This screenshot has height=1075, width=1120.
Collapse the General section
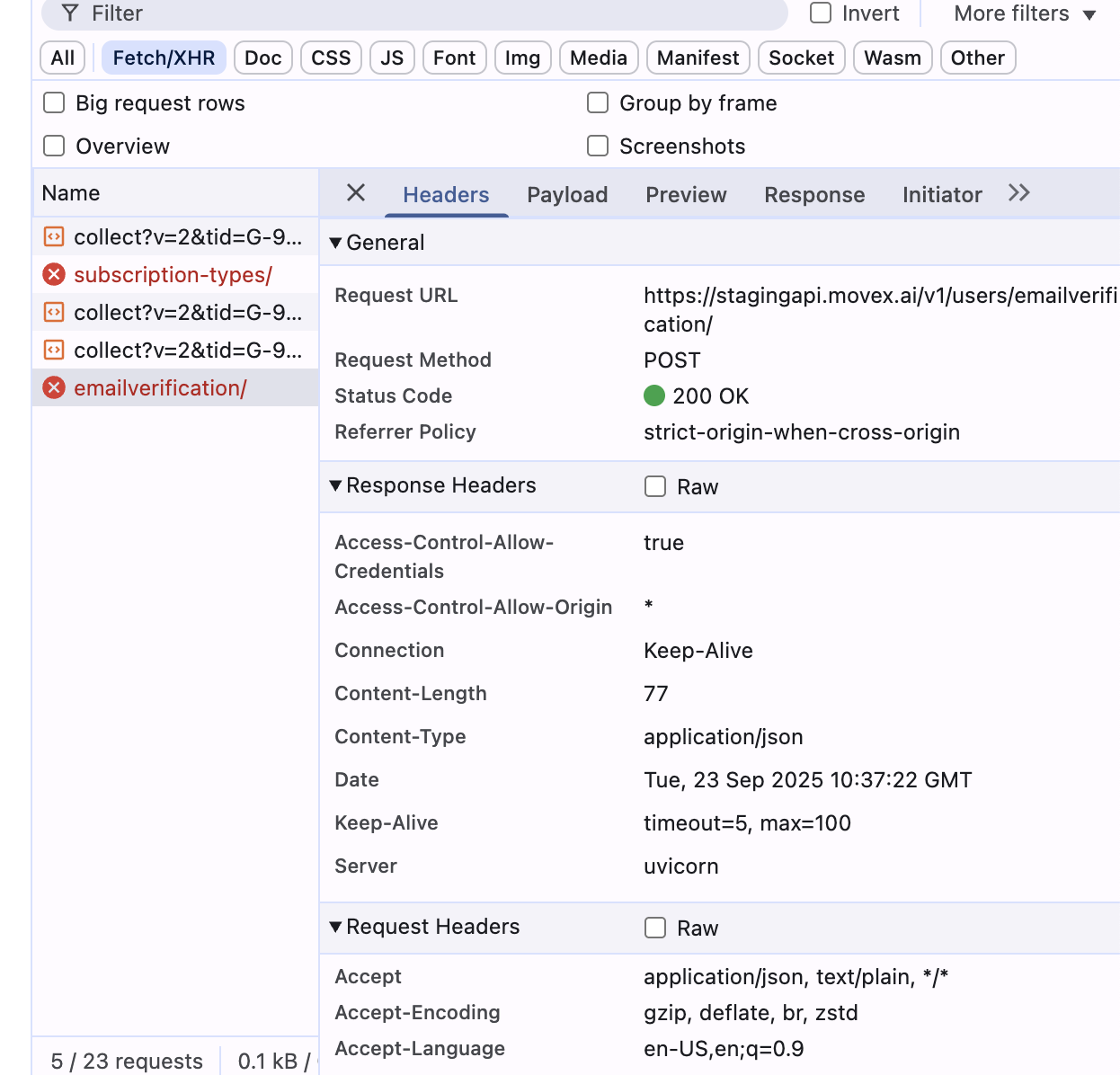click(x=336, y=243)
